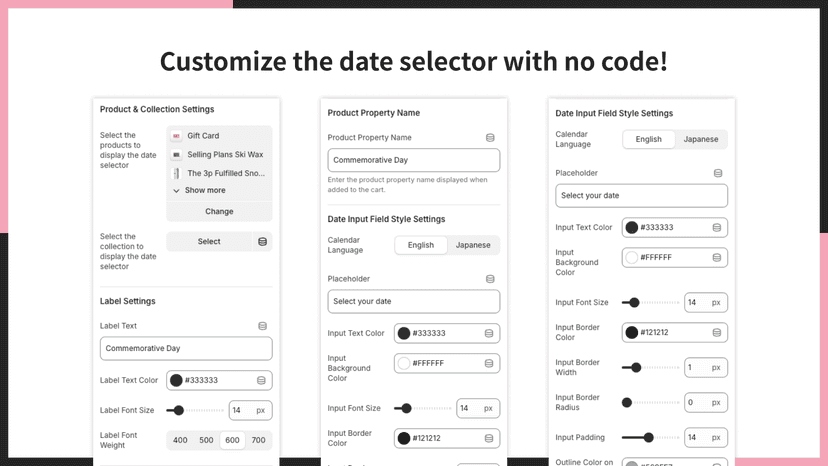828x466 pixels.
Task: Open dynamic source icon for Label Text
Action: coord(262,326)
